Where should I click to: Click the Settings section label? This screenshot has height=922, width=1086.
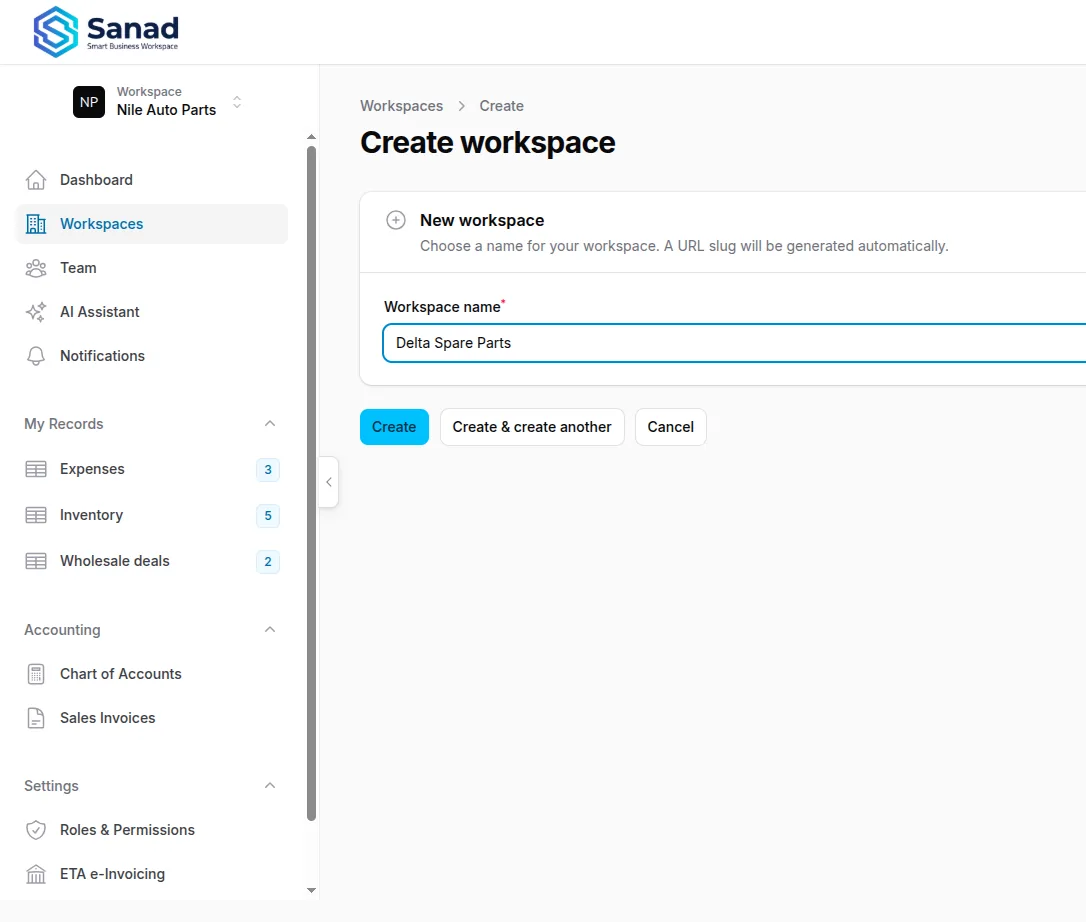[x=51, y=786]
